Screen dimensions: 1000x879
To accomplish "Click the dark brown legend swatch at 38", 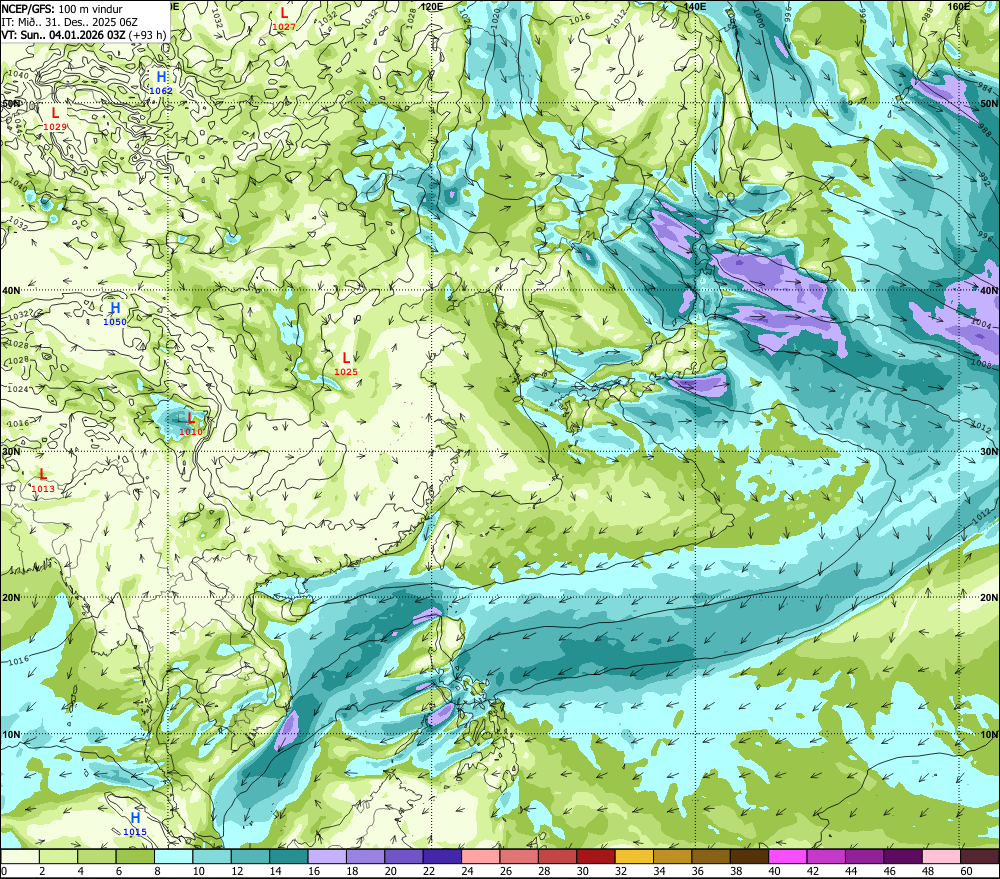I will [x=749, y=857].
